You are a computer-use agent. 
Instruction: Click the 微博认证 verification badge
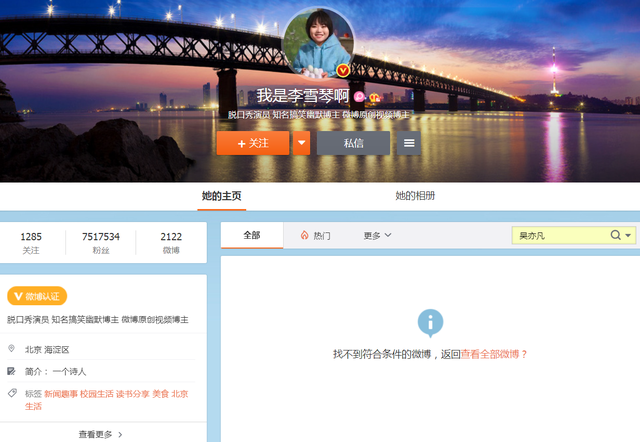[37, 296]
